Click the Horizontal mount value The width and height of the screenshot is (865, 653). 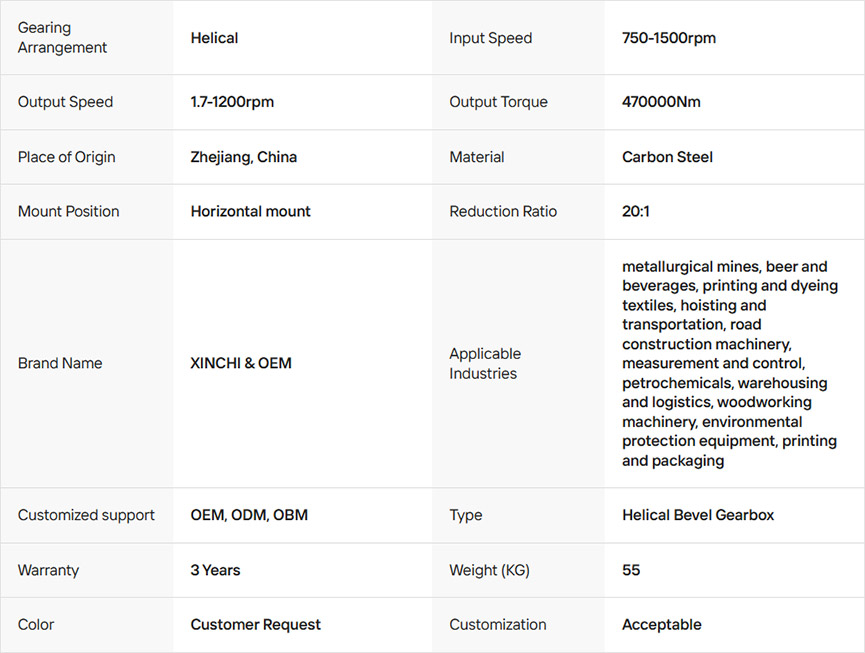250,211
